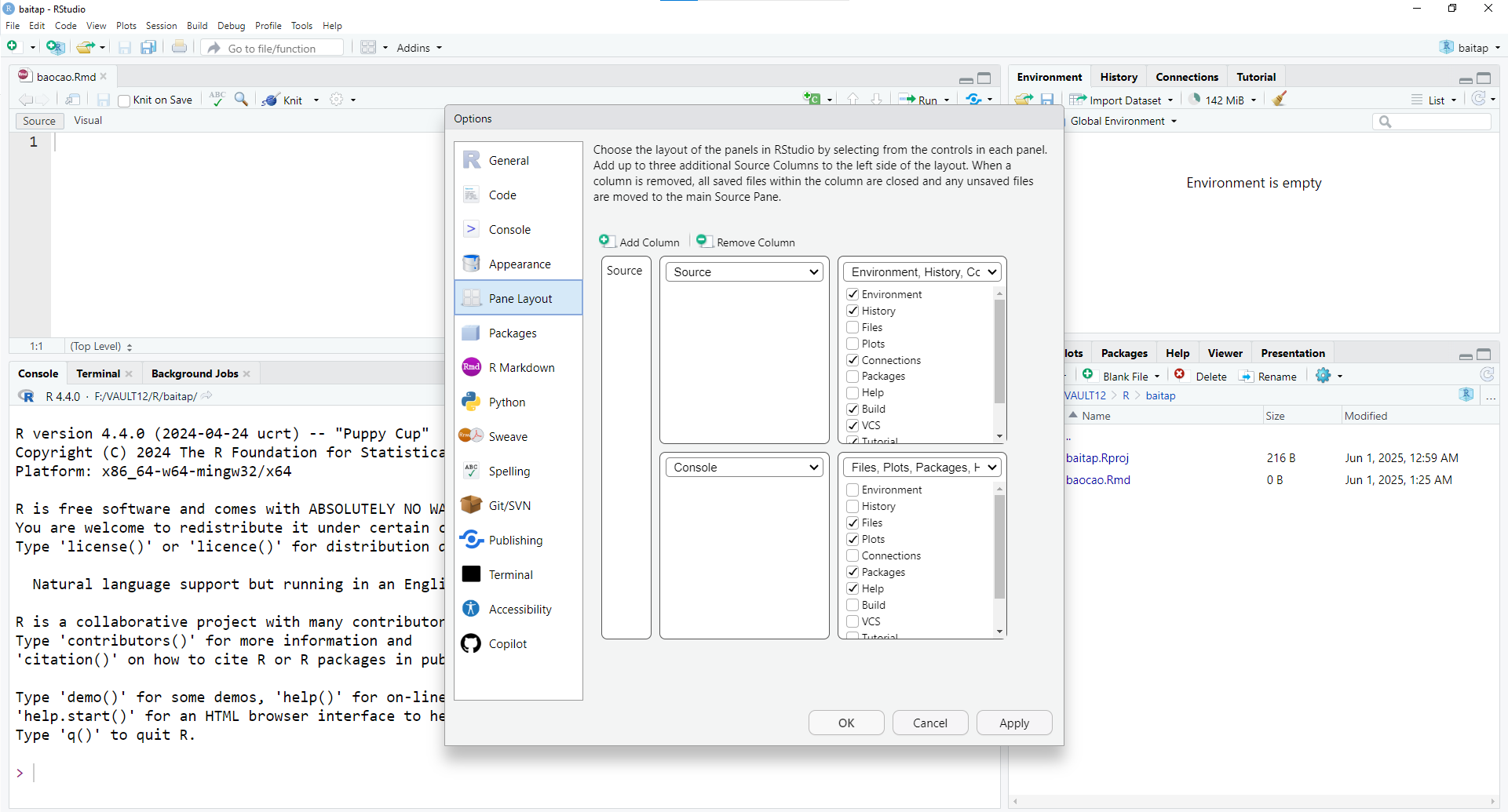Open Spelling options category
This screenshot has height=812, width=1508.
coord(518,471)
